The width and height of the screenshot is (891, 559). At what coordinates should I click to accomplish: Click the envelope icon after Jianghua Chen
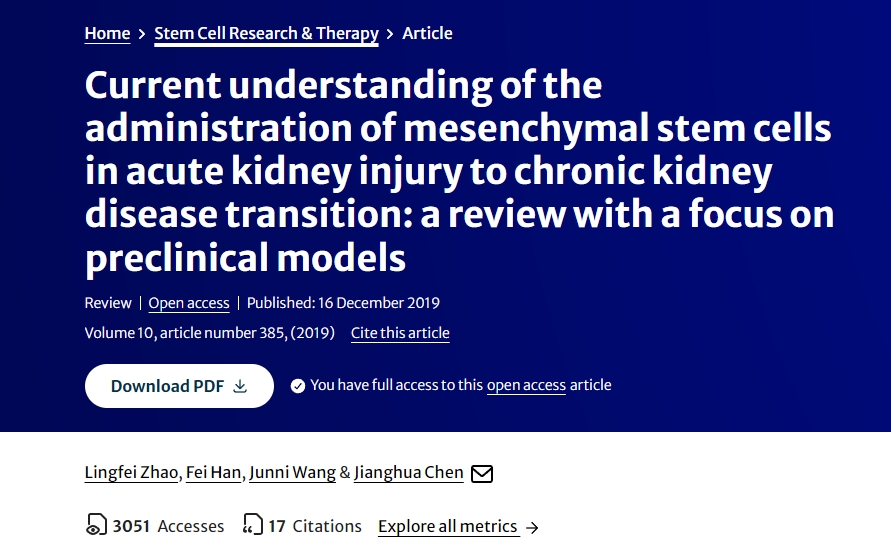pyautogui.click(x=482, y=473)
